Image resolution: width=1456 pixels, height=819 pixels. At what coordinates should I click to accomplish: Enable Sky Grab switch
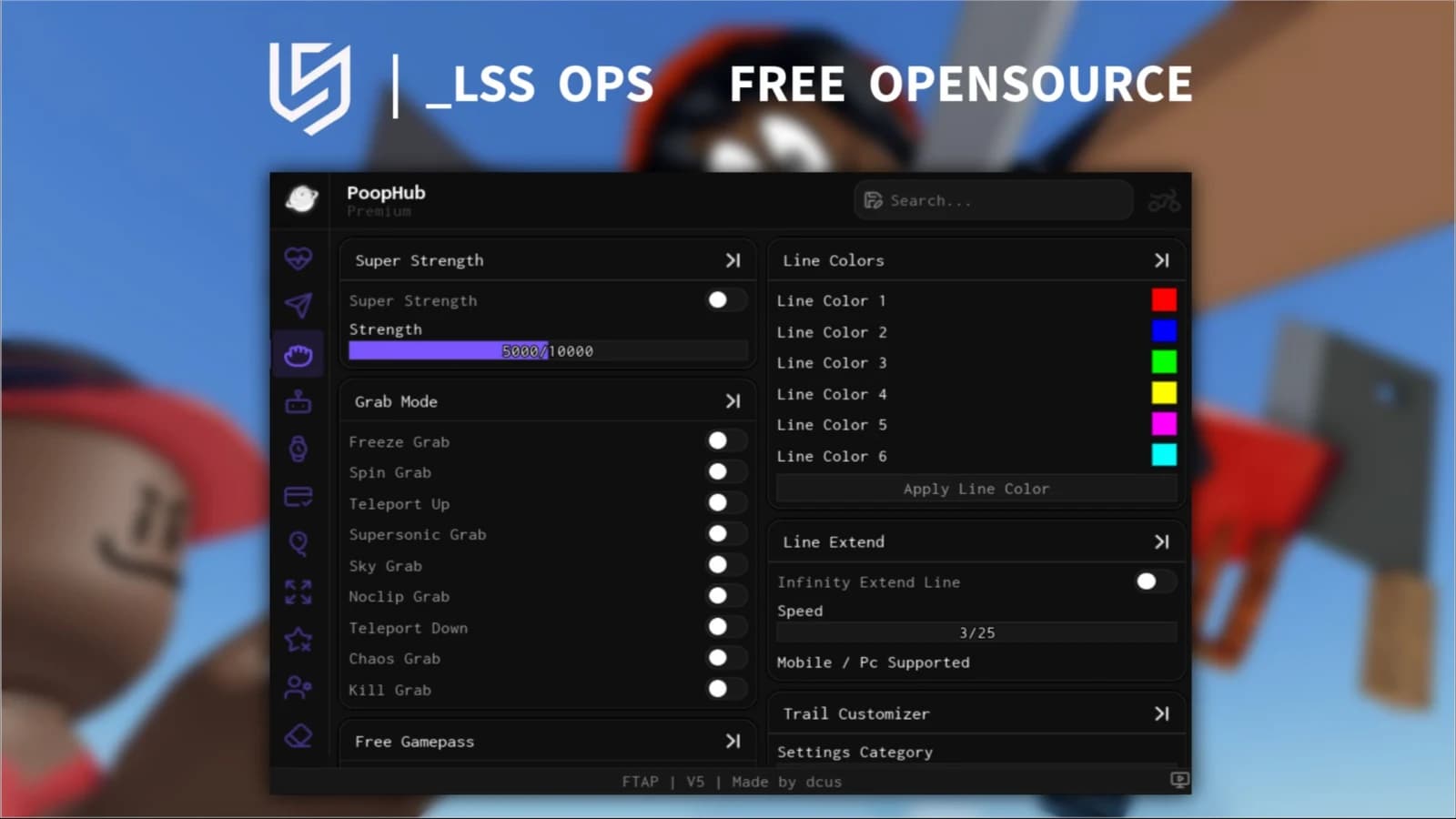pyautogui.click(x=726, y=564)
